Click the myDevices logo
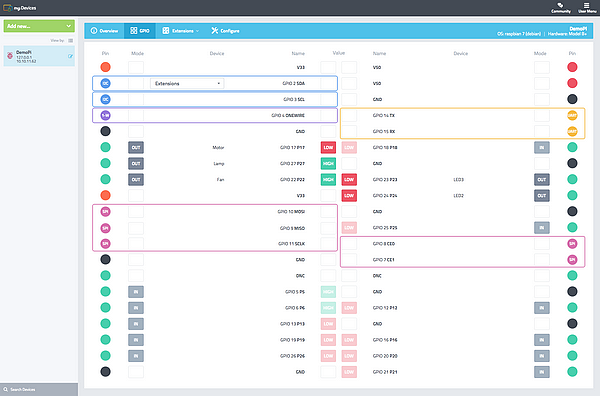 click(20, 8)
